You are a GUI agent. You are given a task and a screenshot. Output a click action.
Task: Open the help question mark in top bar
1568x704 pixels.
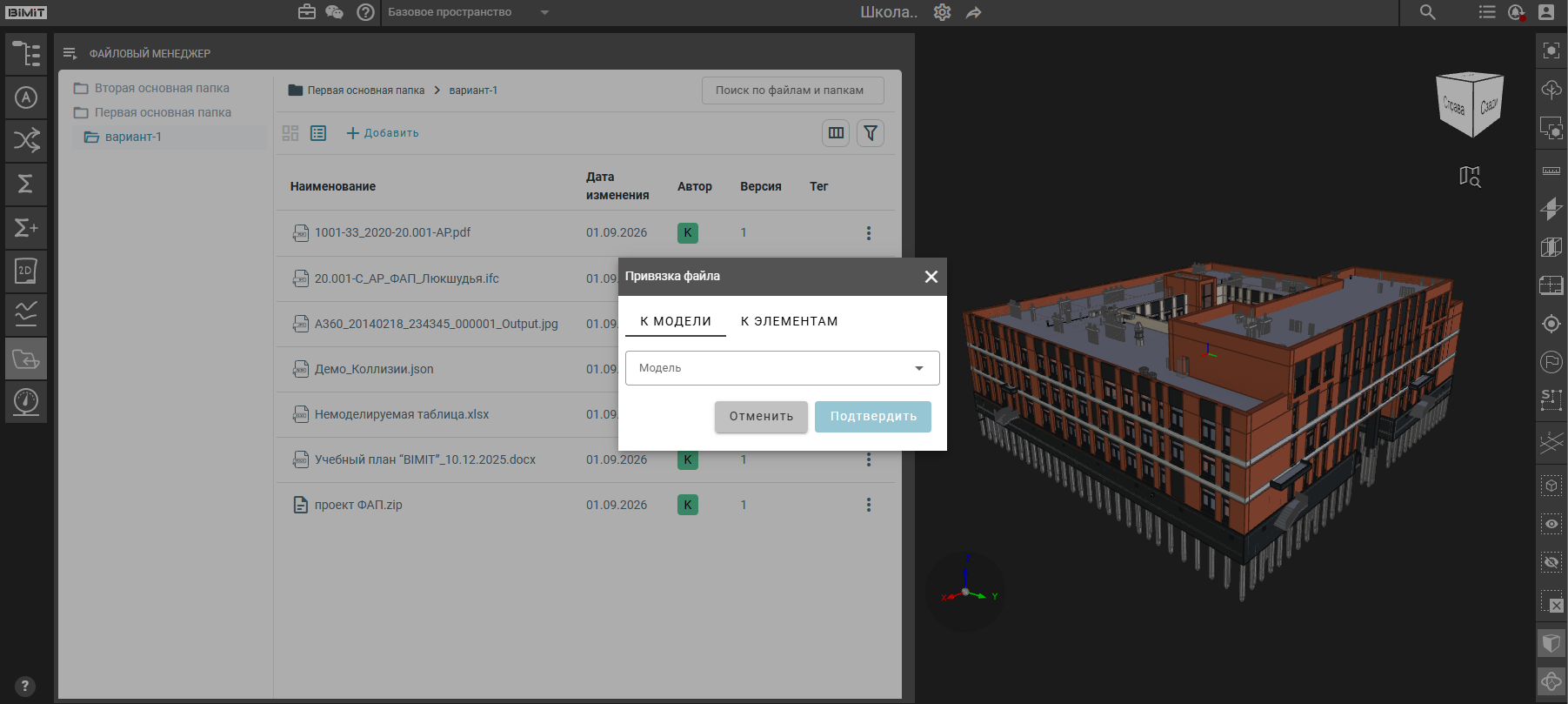[x=365, y=12]
